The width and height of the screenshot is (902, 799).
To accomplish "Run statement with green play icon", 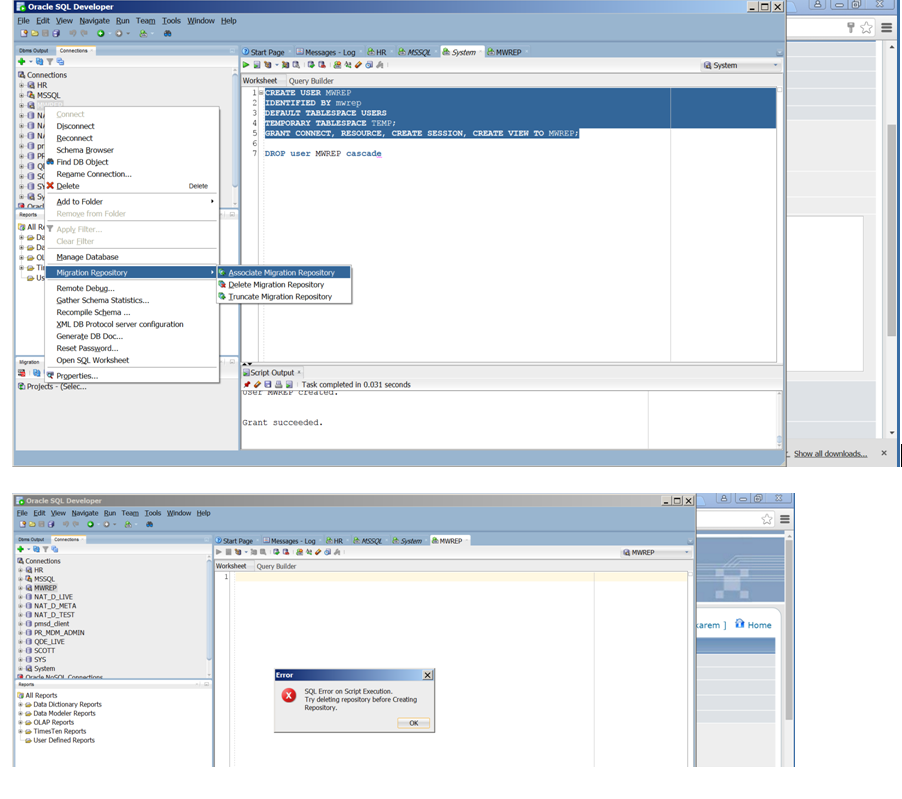I will [x=247, y=65].
